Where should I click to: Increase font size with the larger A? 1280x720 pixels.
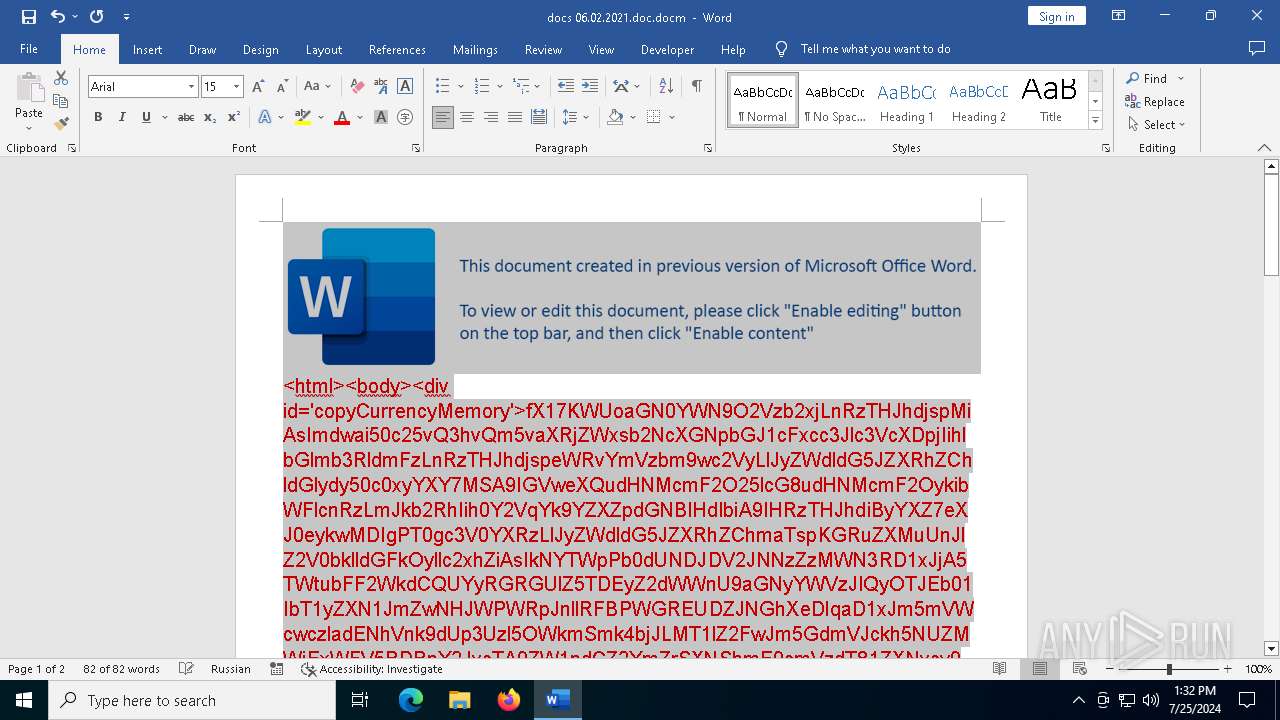tap(258, 87)
